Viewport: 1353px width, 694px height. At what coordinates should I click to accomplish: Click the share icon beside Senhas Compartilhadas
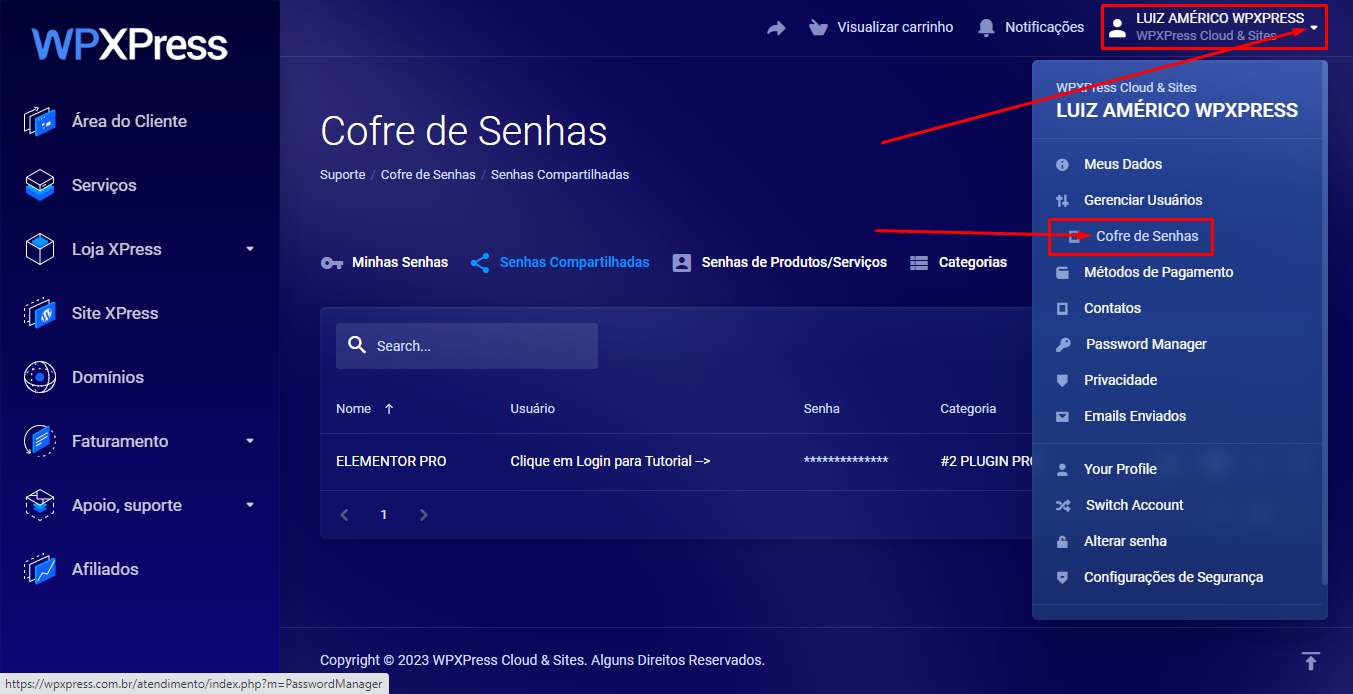(480, 263)
